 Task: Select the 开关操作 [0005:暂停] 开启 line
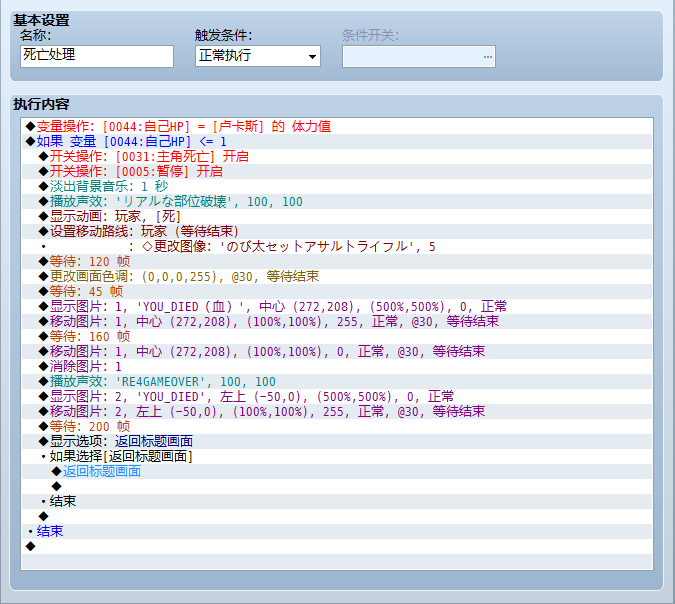click(337, 171)
